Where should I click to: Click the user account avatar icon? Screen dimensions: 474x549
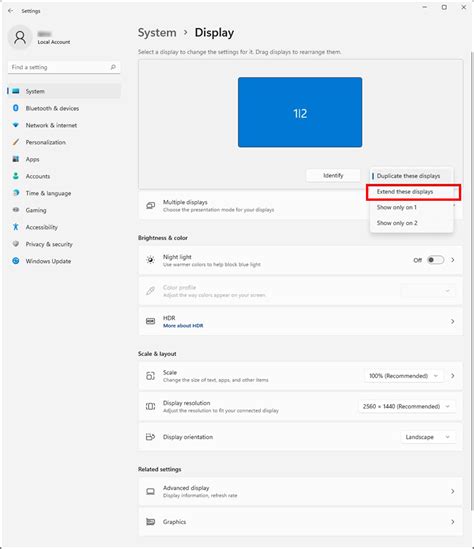[20, 37]
